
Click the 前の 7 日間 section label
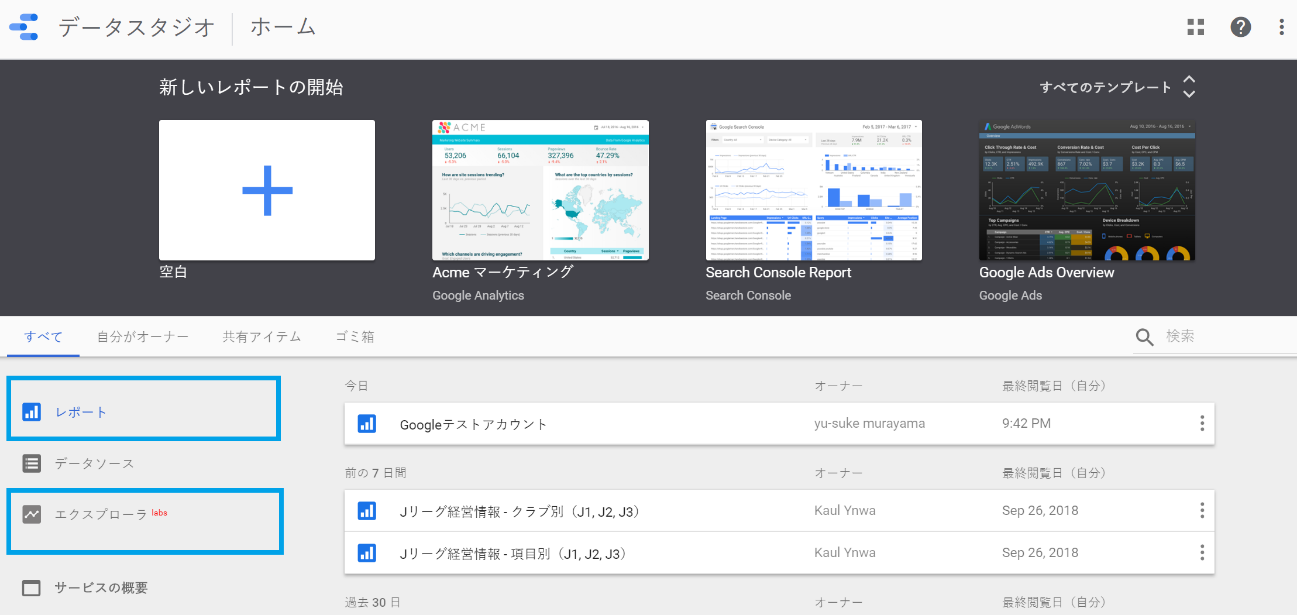tap(376, 472)
